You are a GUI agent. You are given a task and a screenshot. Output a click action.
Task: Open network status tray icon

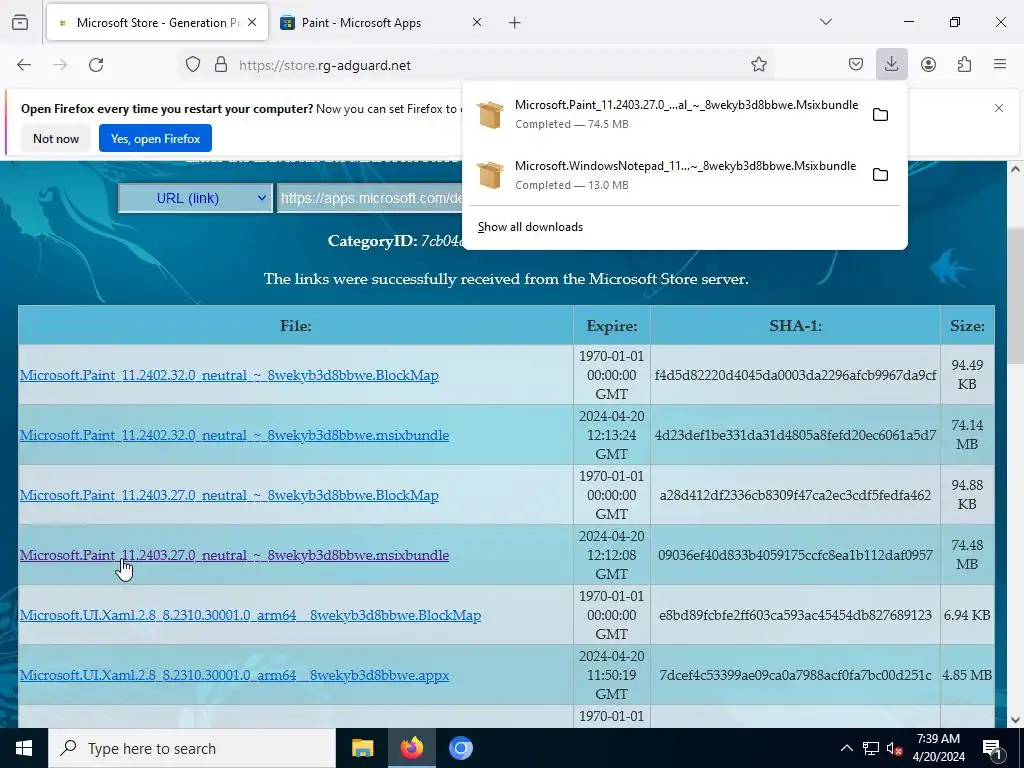[871, 748]
